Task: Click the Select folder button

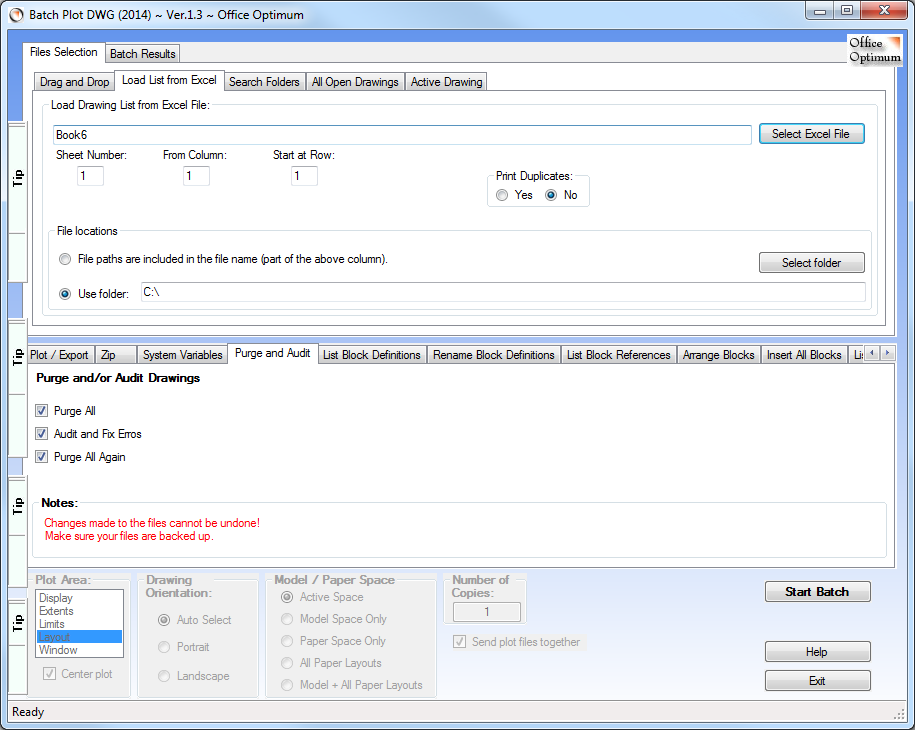Action: 811,263
